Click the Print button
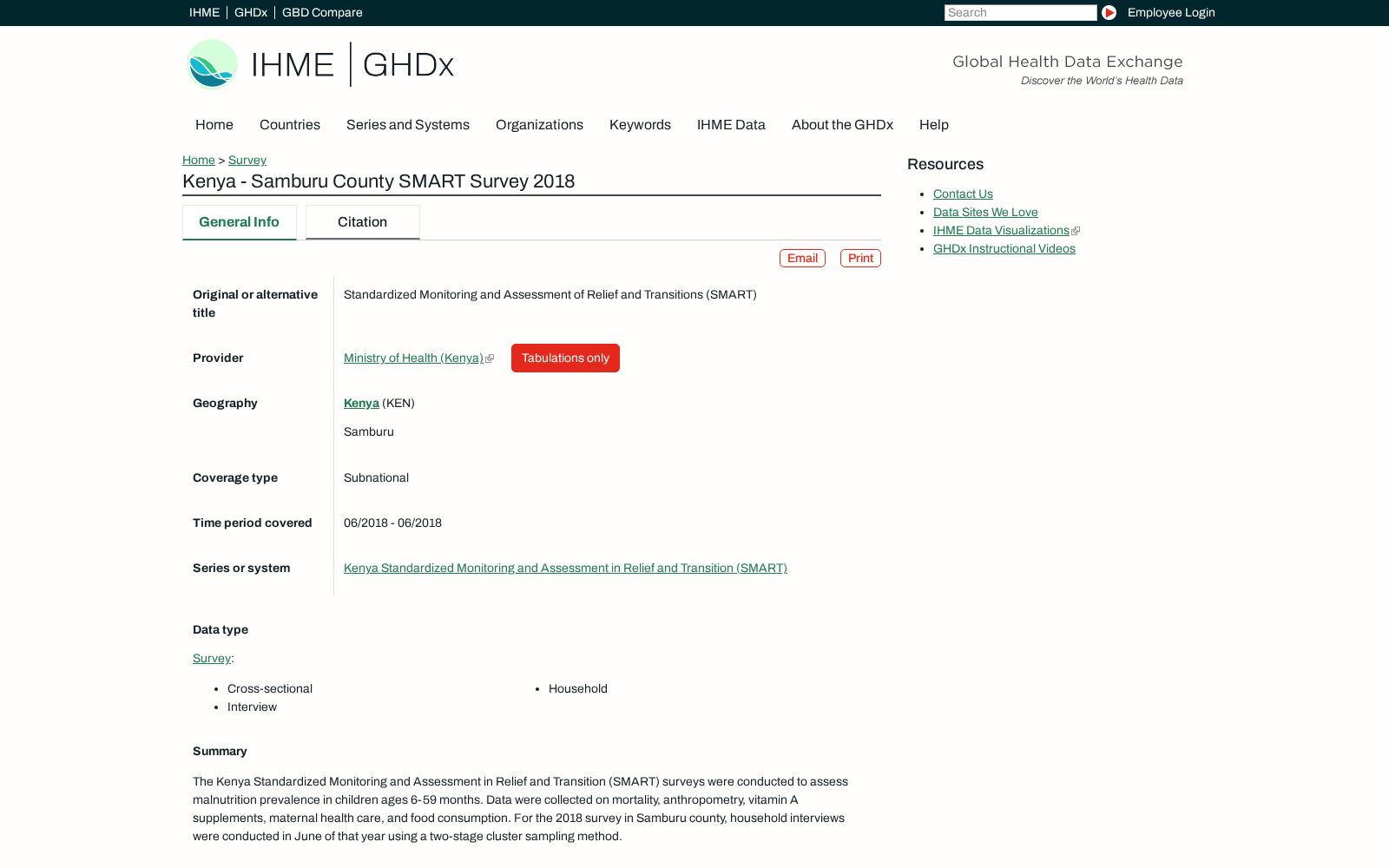The width and height of the screenshot is (1389, 868). click(x=860, y=259)
